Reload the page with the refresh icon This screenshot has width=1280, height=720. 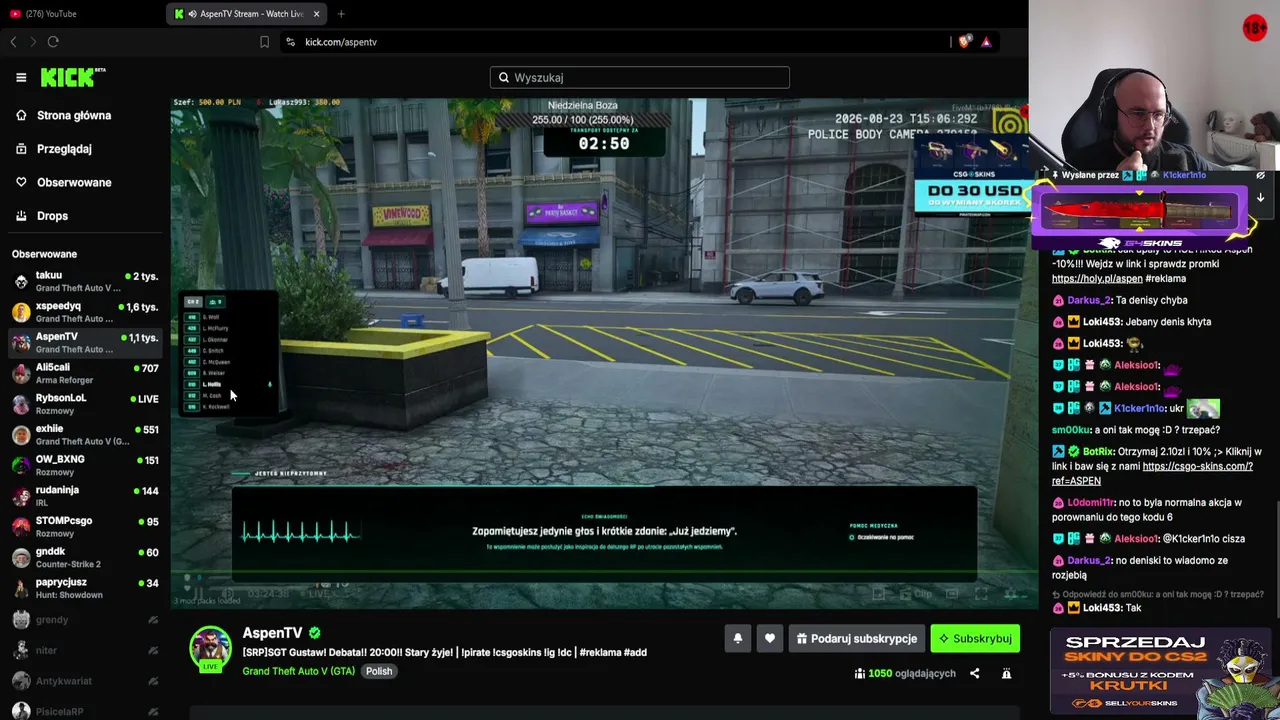coord(53,42)
